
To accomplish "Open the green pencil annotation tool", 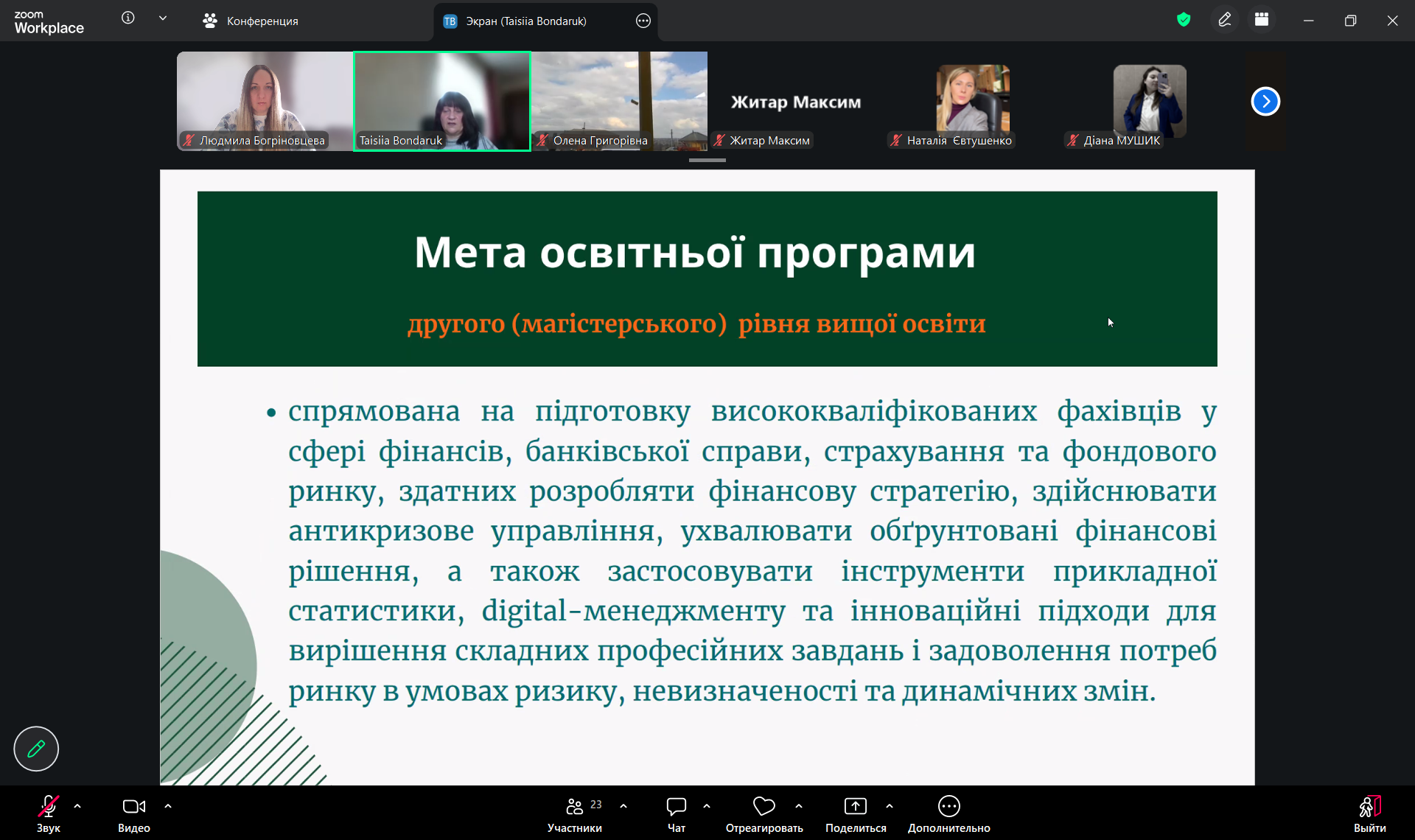I will pyautogui.click(x=36, y=749).
